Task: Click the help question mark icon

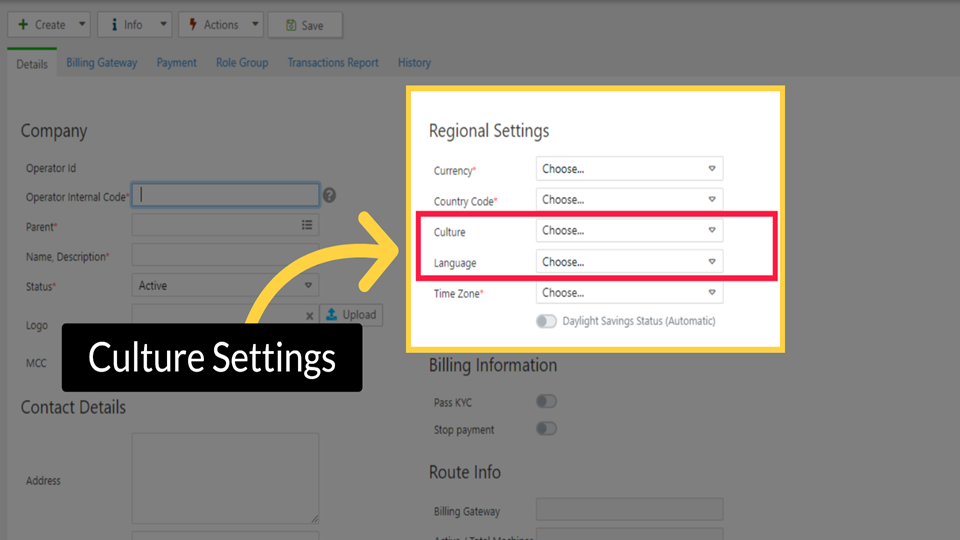Action: point(329,196)
